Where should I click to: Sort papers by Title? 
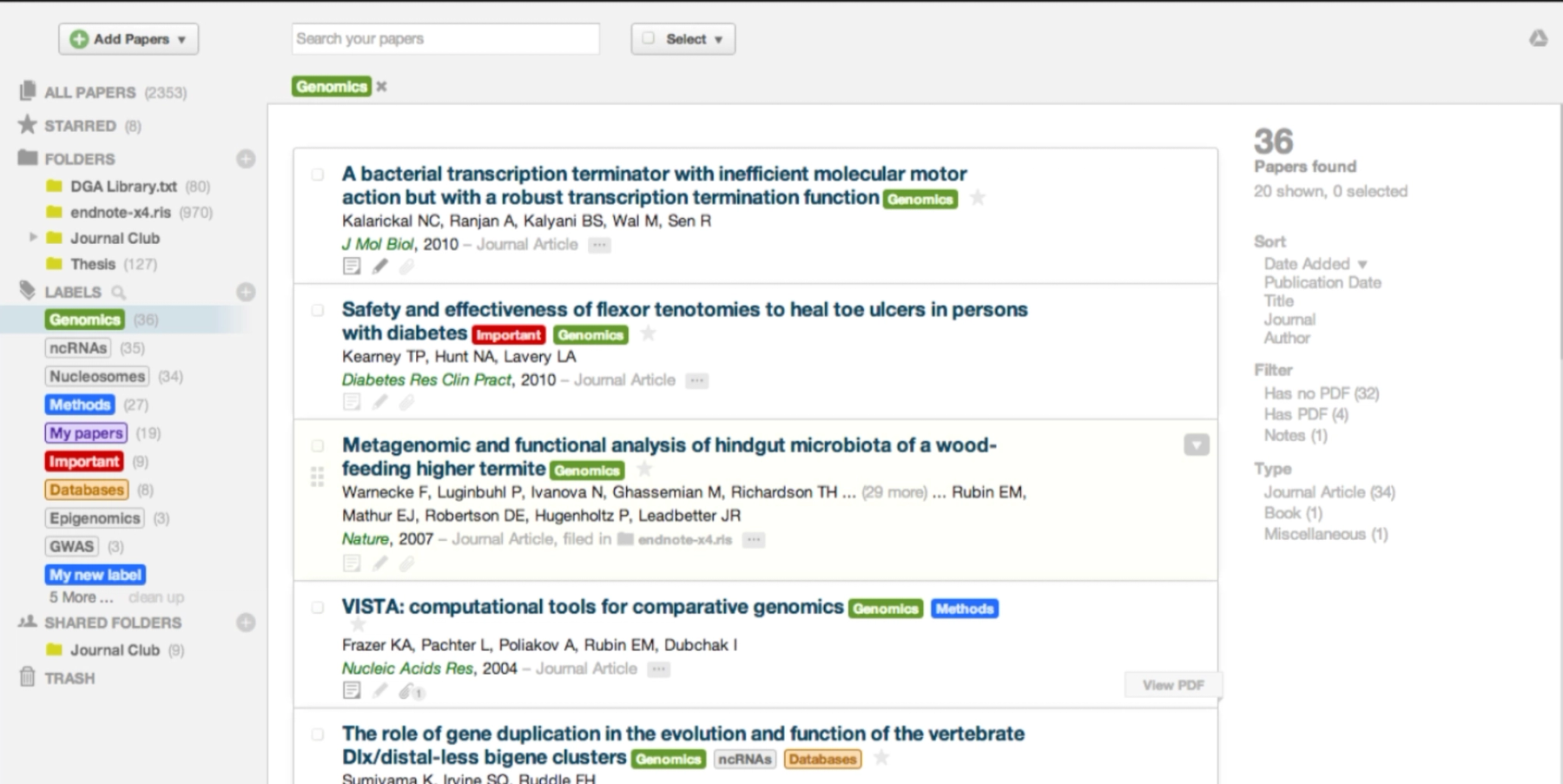(x=1278, y=300)
